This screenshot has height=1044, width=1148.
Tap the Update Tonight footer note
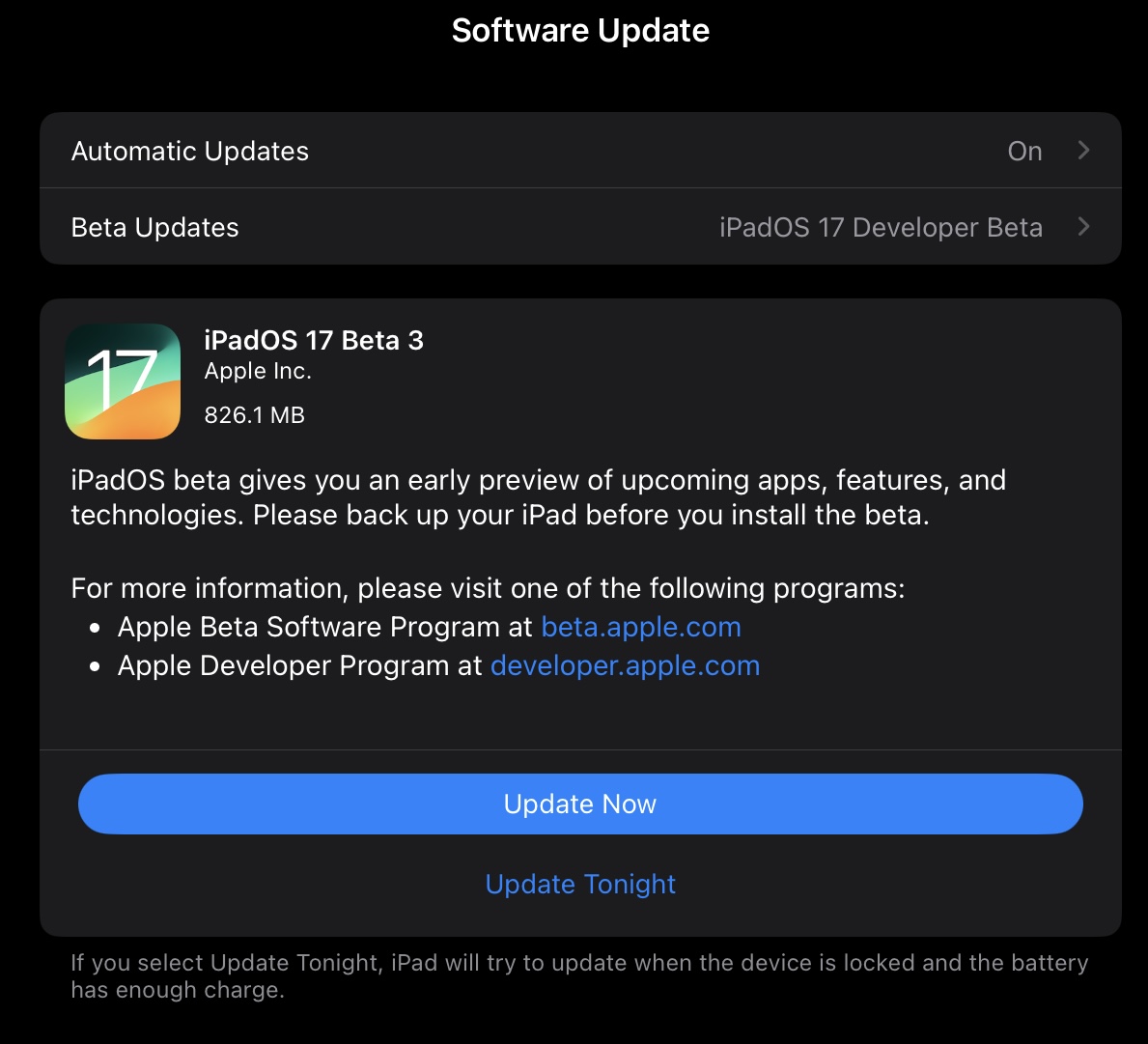579,976
